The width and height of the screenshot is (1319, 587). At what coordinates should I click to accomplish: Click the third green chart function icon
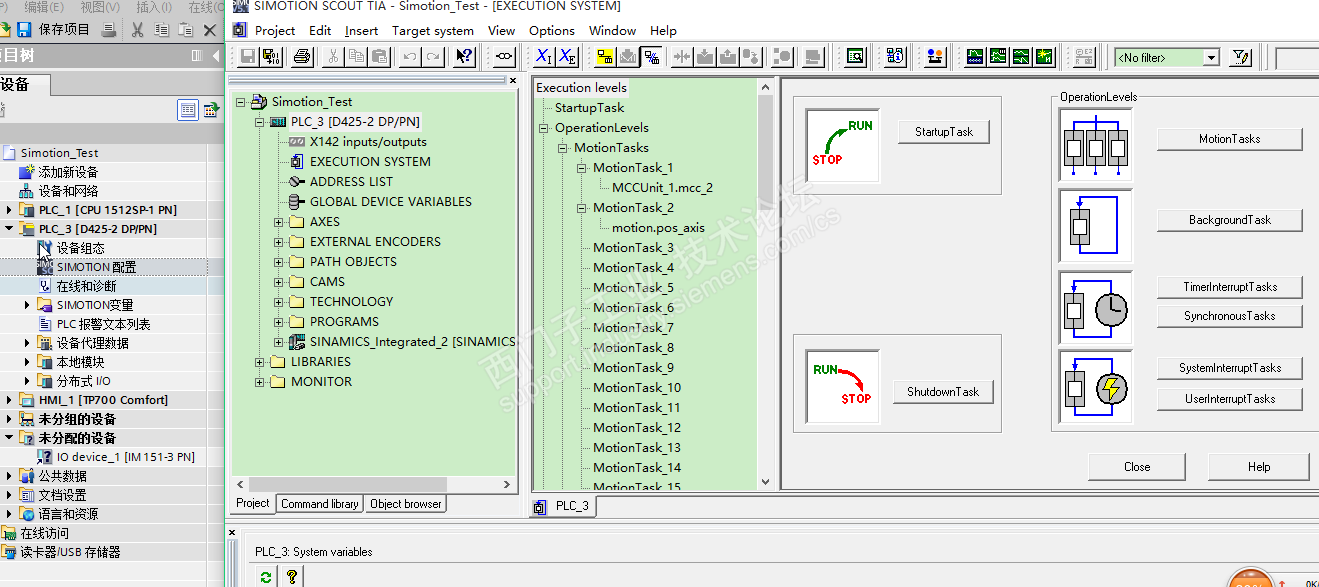point(1021,57)
